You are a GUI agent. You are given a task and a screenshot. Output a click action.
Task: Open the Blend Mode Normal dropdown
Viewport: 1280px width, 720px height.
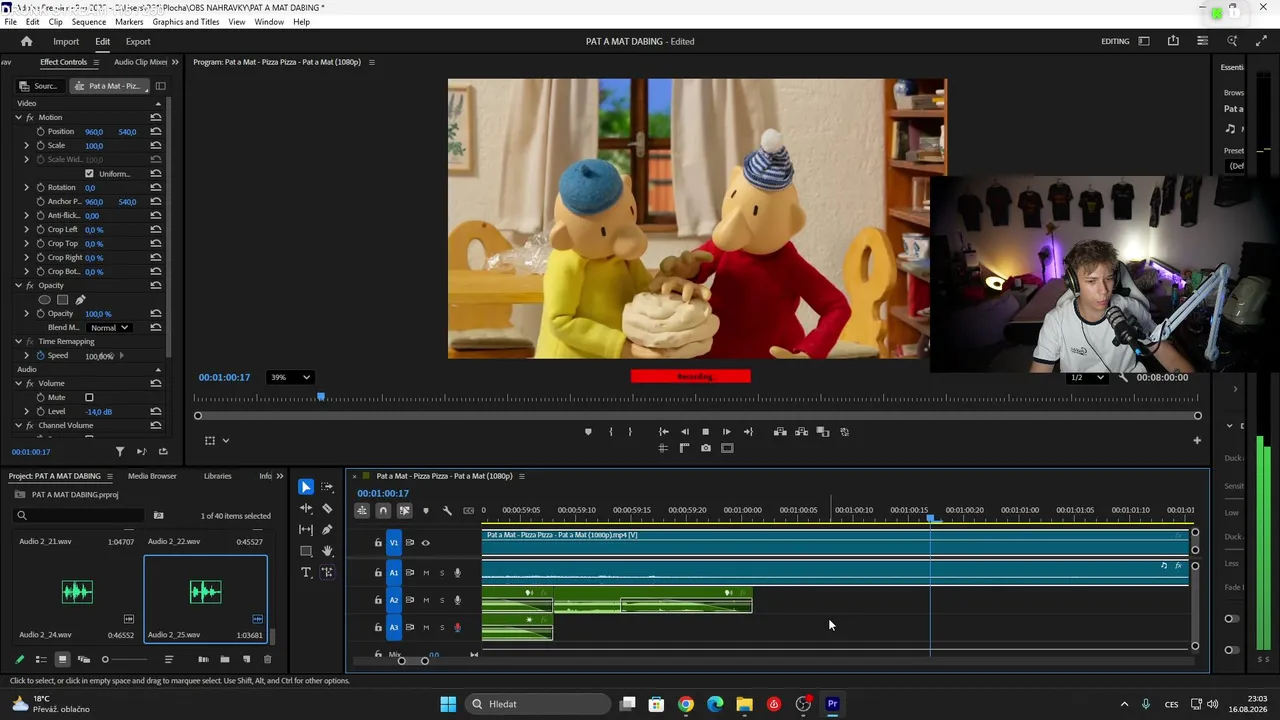(x=109, y=327)
